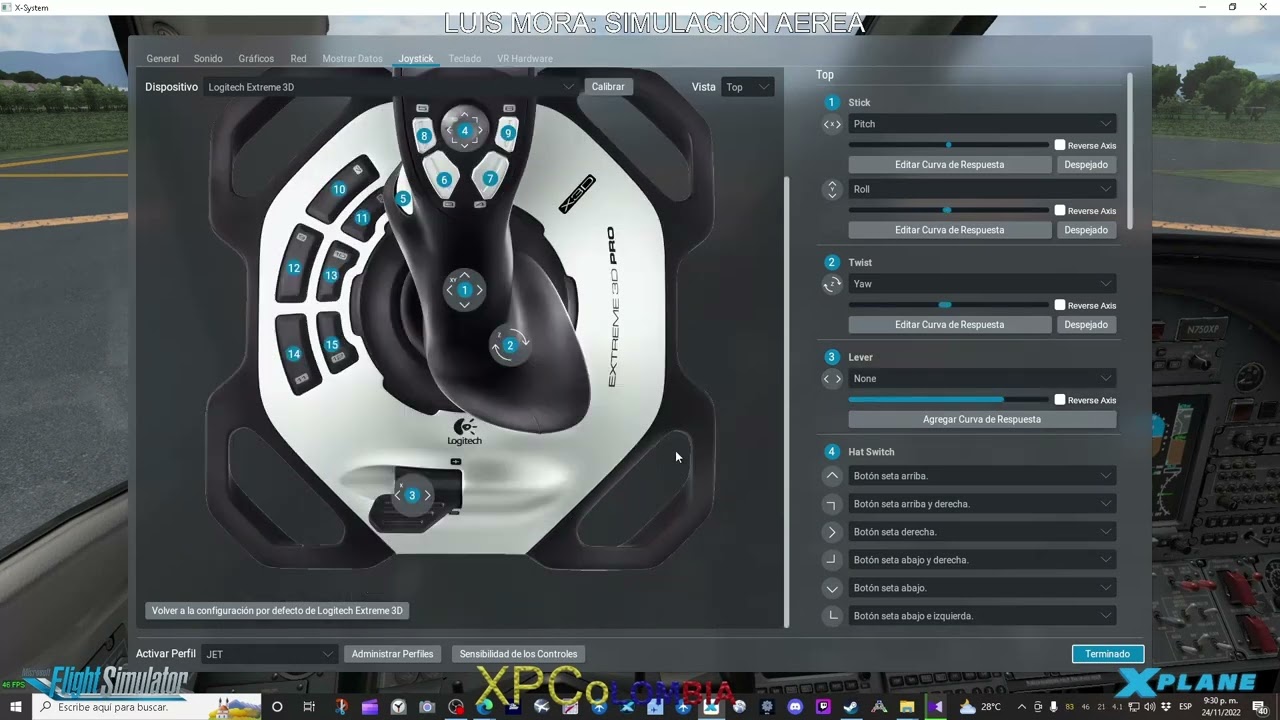Open the Yaw axis assignment dropdown
The height and width of the screenshot is (720, 1280).
[x=982, y=284]
